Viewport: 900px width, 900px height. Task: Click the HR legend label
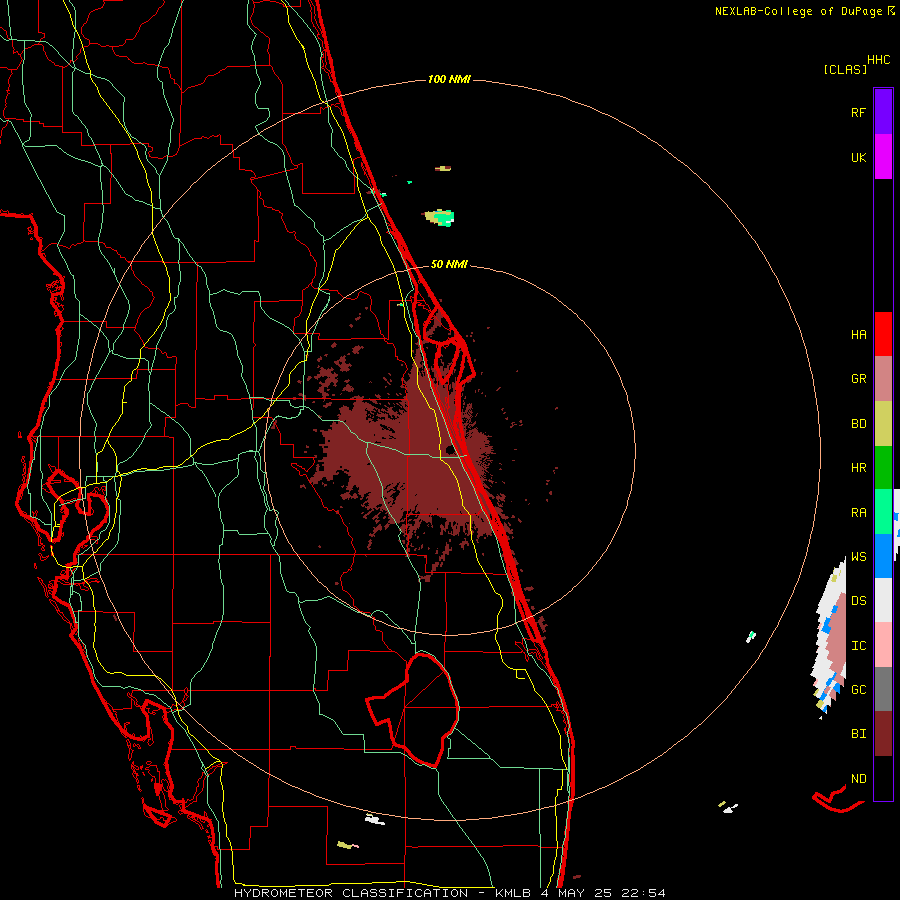[858, 468]
